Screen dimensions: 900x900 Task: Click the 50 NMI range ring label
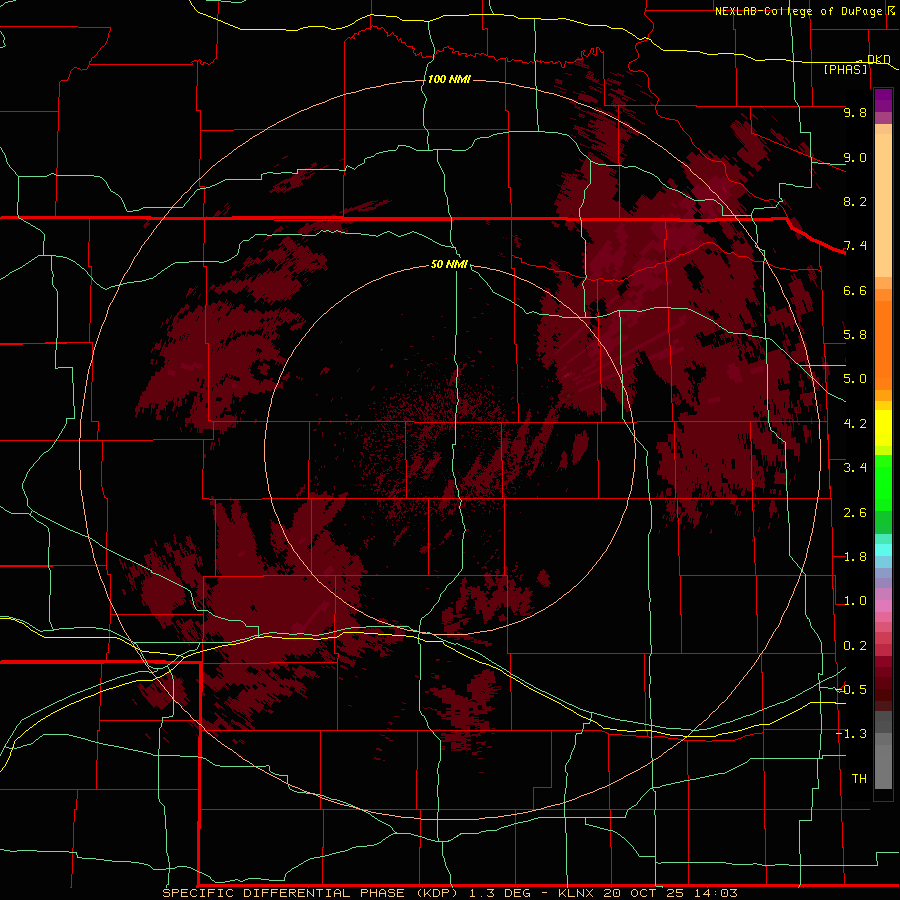pyautogui.click(x=449, y=264)
